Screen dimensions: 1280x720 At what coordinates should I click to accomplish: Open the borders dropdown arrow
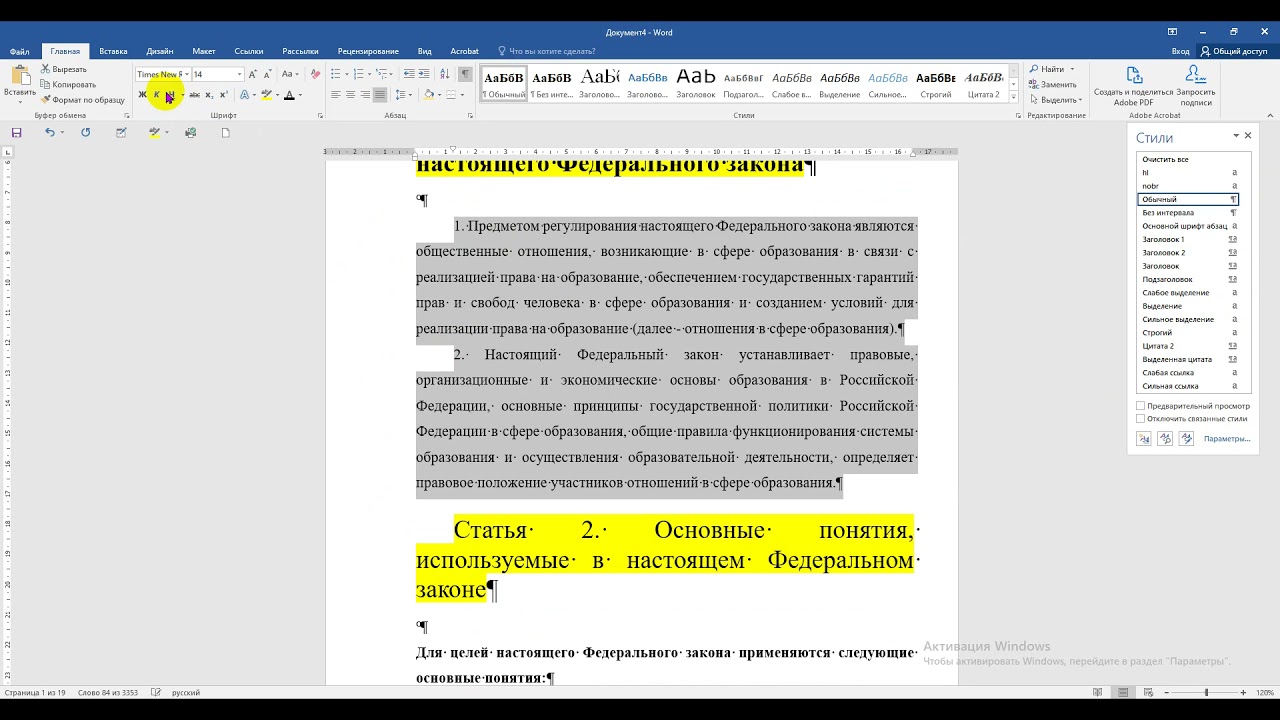click(462, 95)
